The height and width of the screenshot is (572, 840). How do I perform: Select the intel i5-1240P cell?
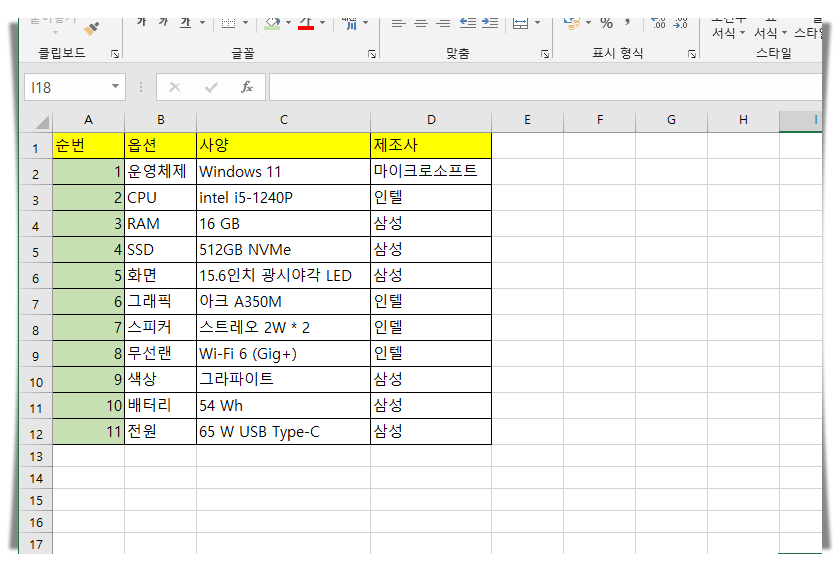[283, 198]
